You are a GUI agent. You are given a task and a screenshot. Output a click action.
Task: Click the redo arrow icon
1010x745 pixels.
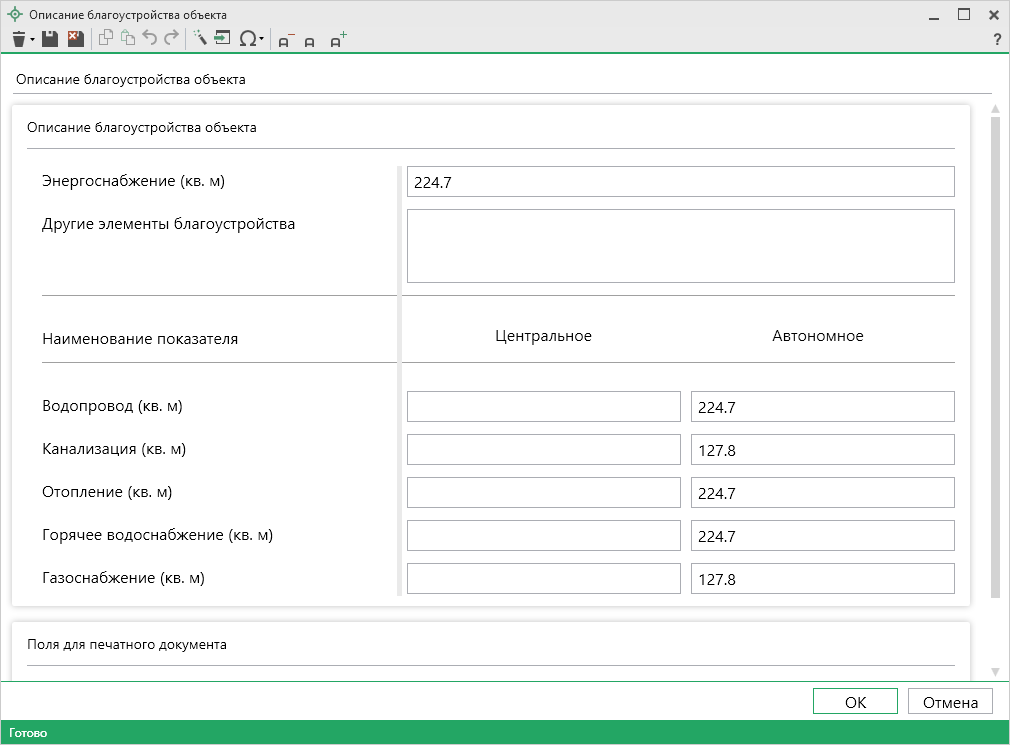pos(171,39)
